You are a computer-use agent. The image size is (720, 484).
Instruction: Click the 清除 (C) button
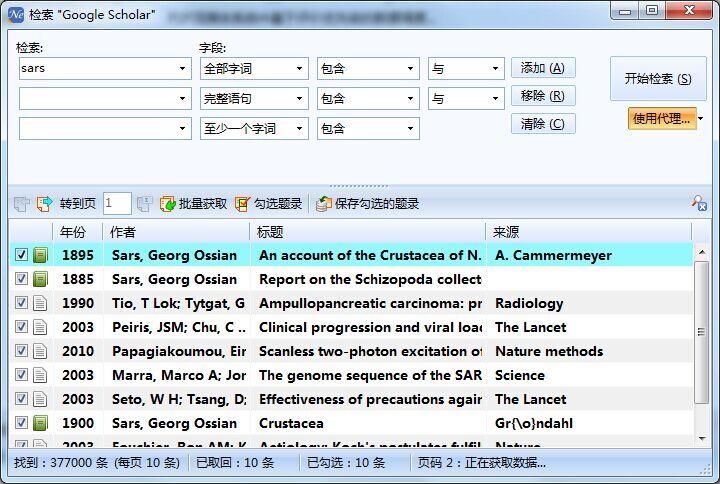pyautogui.click(x=543, y=124)
